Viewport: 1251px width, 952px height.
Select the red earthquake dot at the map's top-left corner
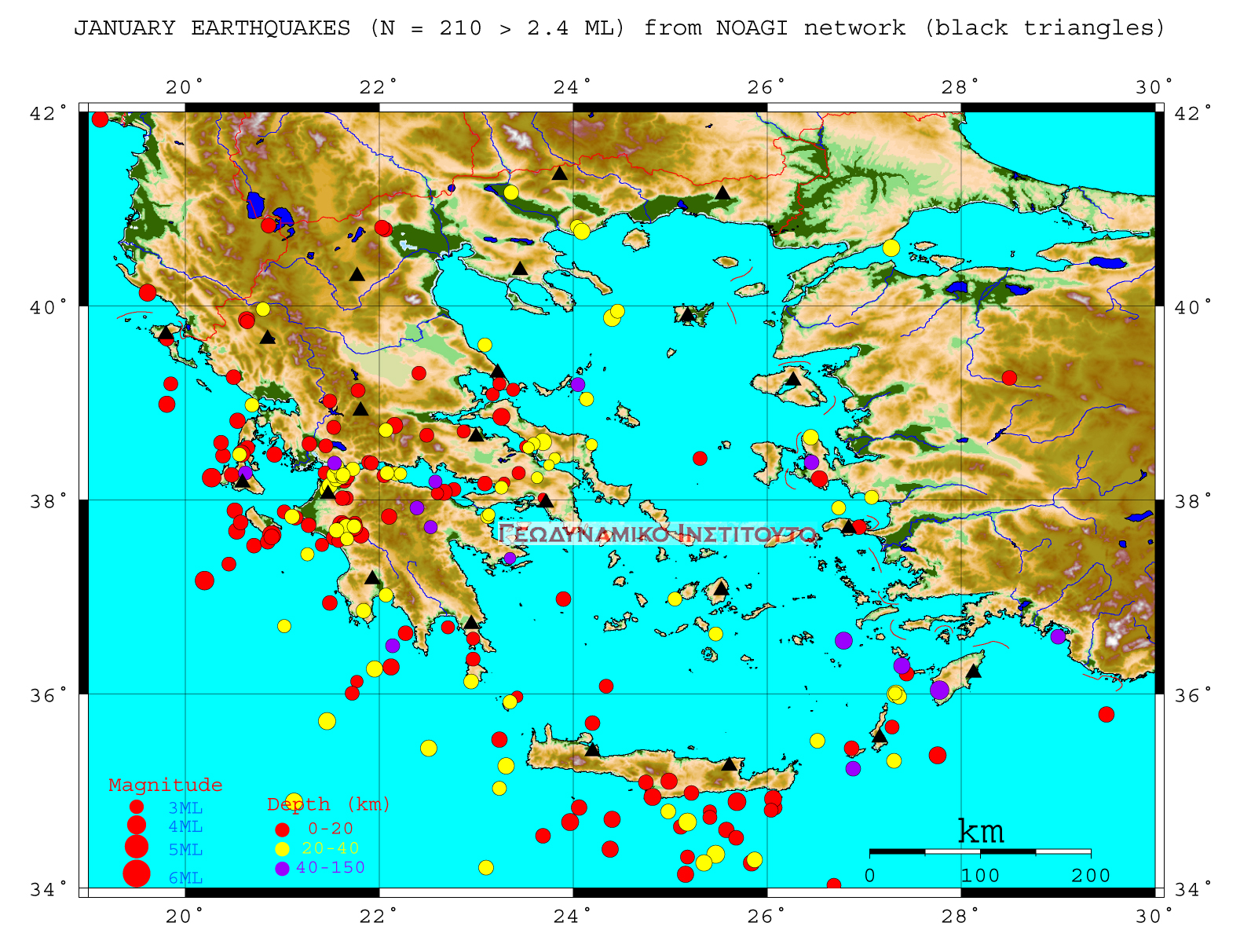[100, 119]
